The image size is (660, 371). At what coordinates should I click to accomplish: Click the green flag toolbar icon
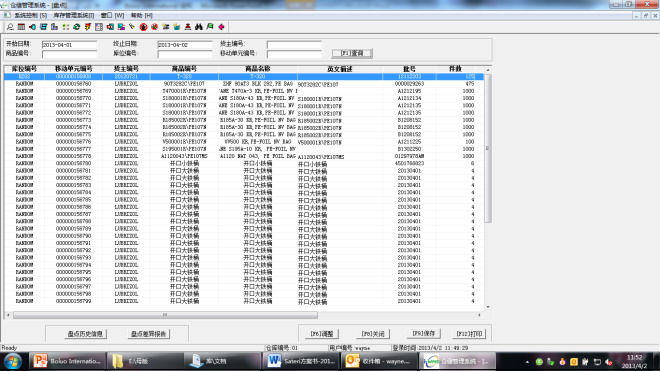[210, 27]
